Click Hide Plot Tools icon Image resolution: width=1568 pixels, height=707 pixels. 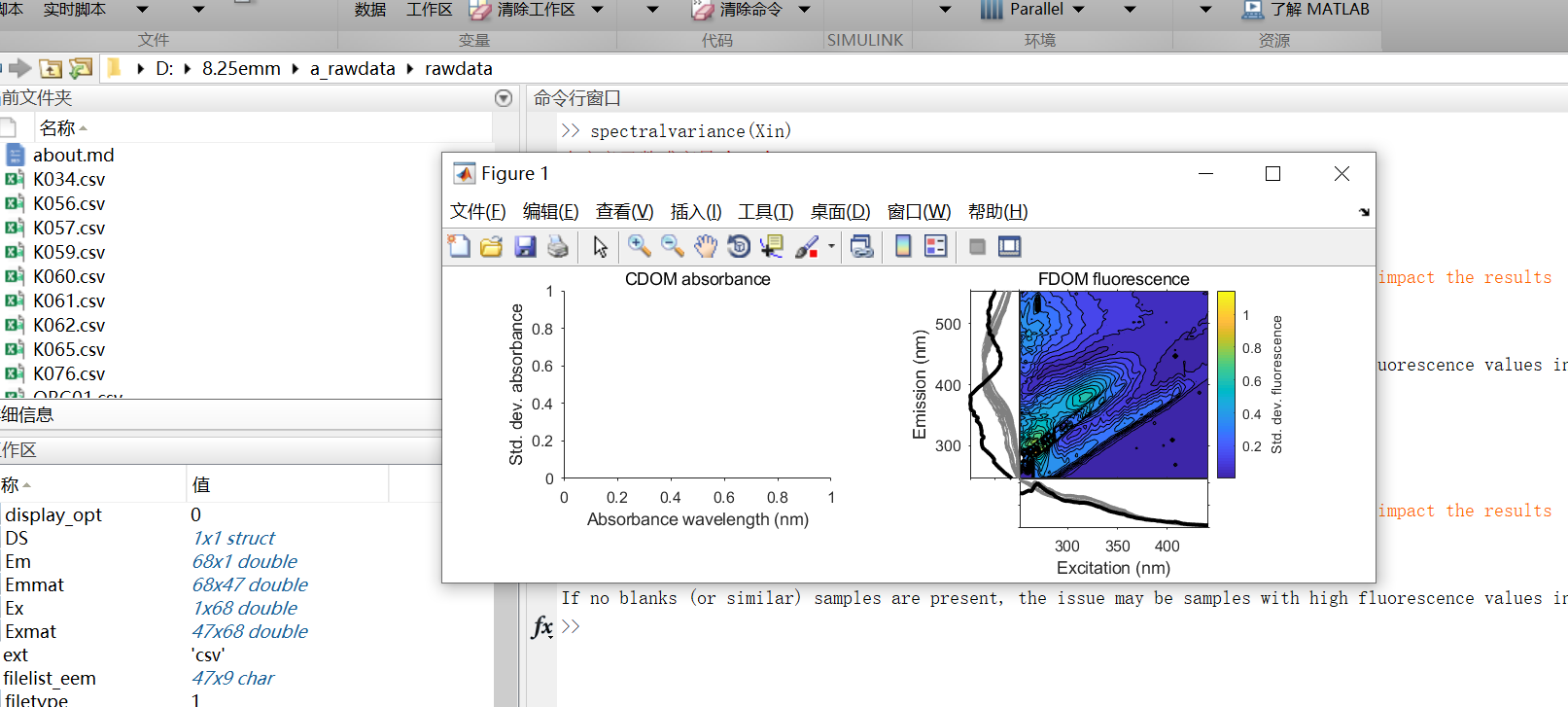click(977, 247)
